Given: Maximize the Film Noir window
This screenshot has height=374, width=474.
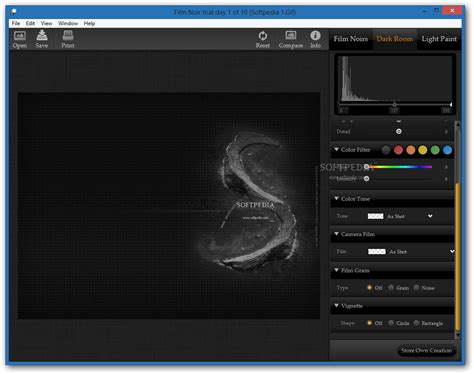Looking at the screenshot, I should pyautogui.click(x=436, y=11).
